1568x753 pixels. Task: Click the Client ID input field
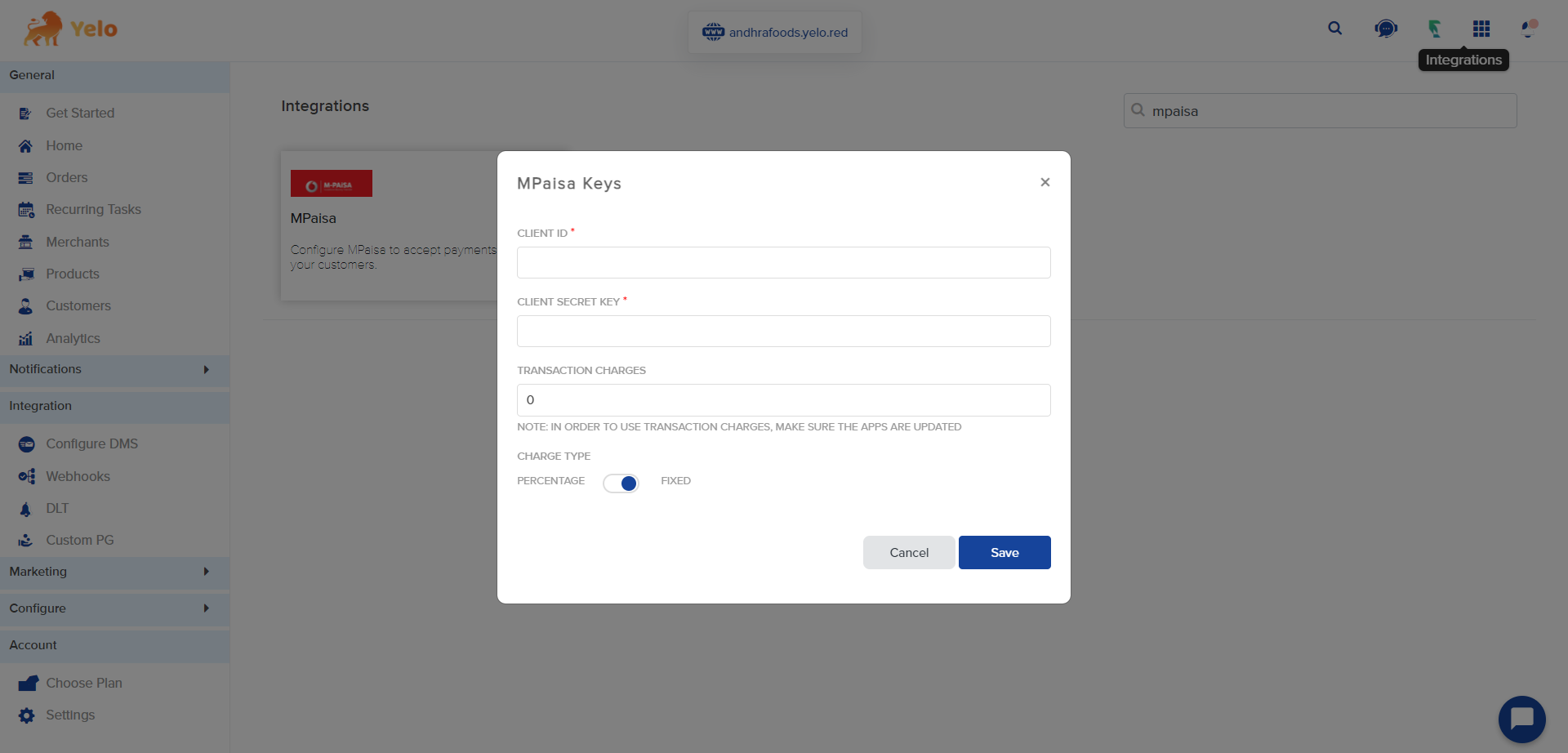[x=784, y=263]
